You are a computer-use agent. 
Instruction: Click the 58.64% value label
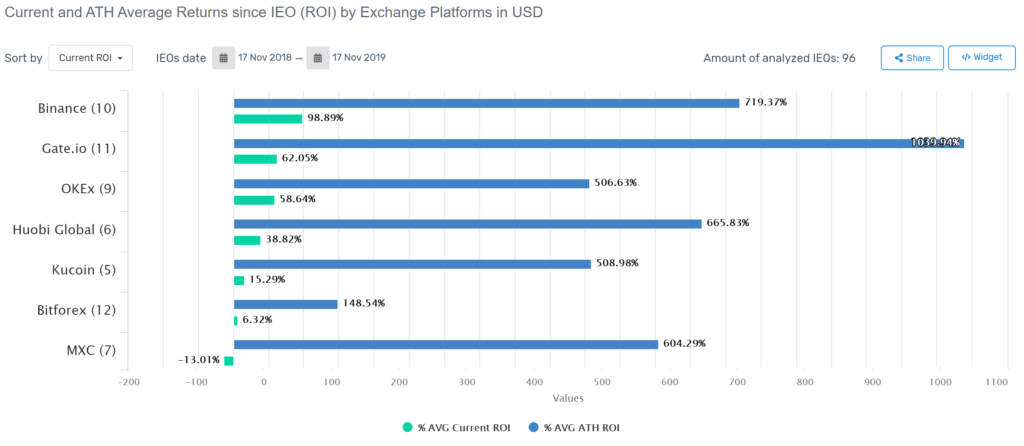[297, 199]
